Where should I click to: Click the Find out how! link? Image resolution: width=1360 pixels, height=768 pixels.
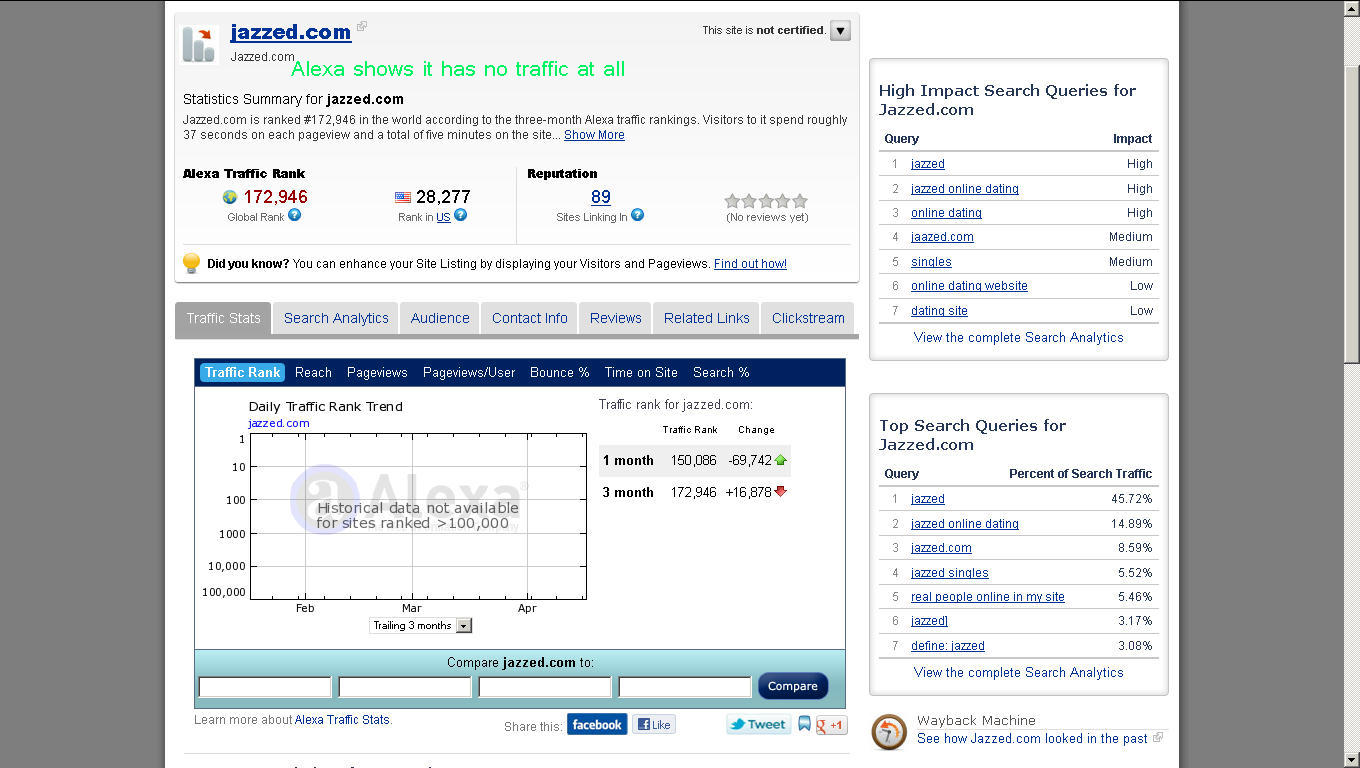(x=750, y=264)
